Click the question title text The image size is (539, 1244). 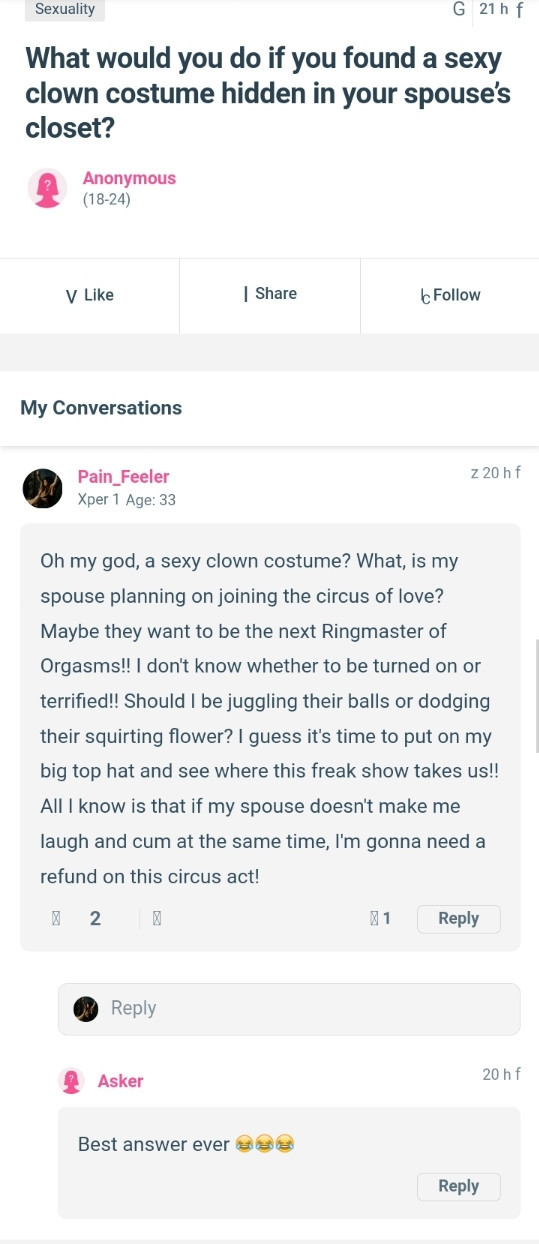(268, 94)
